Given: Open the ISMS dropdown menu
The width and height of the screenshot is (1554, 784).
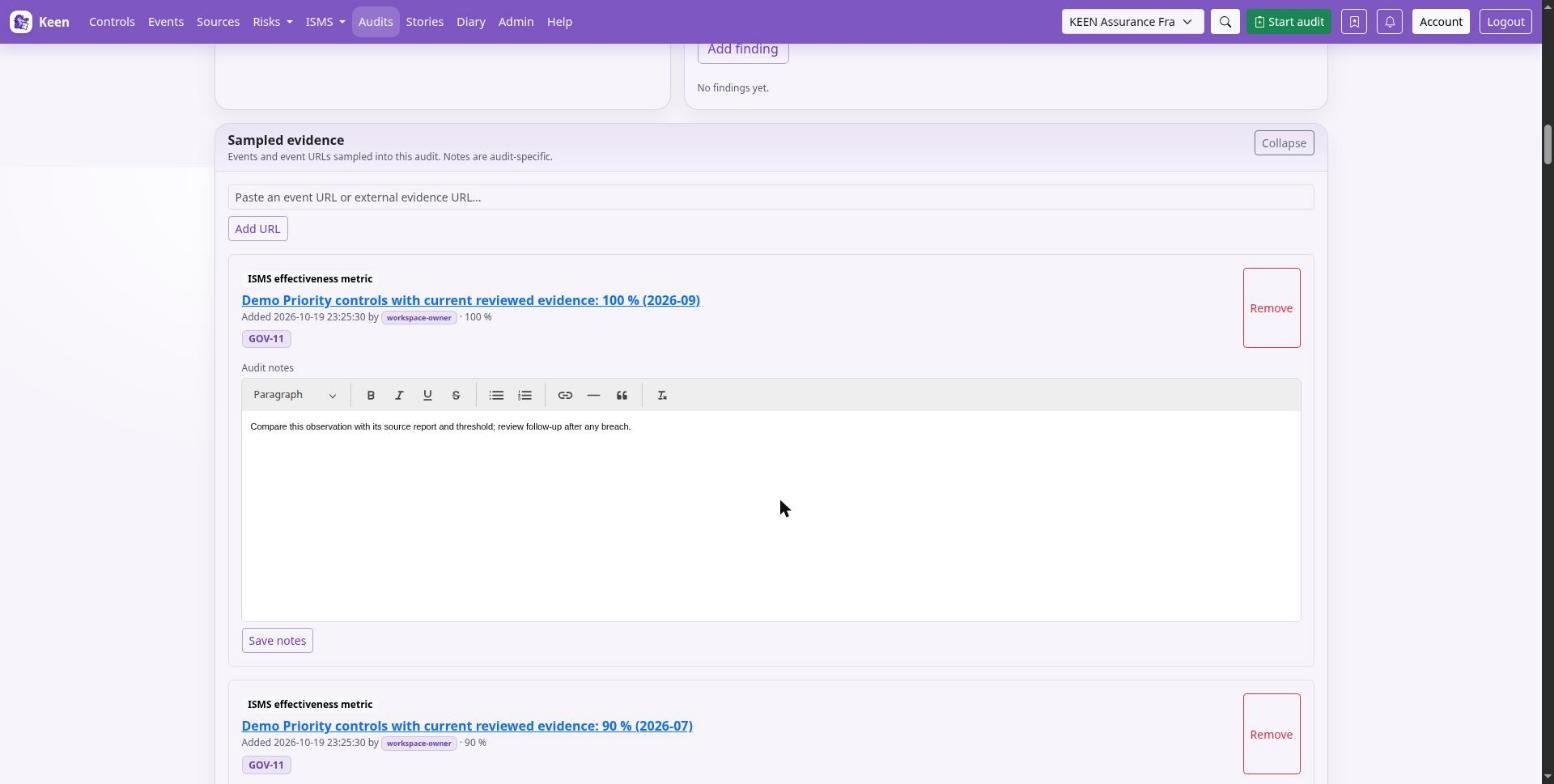Looking at the screenshot, I should 325,21.
